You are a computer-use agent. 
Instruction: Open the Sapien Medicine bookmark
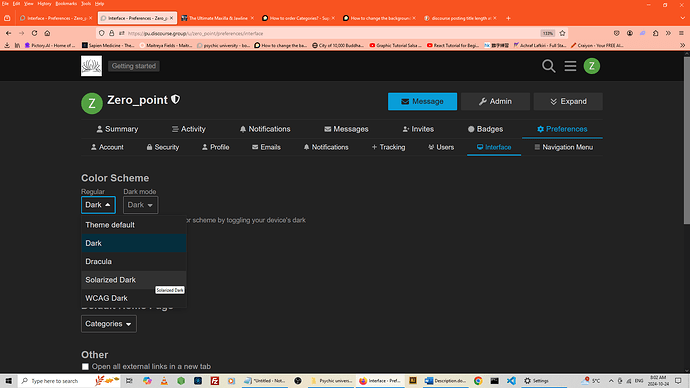pos(108,45)
